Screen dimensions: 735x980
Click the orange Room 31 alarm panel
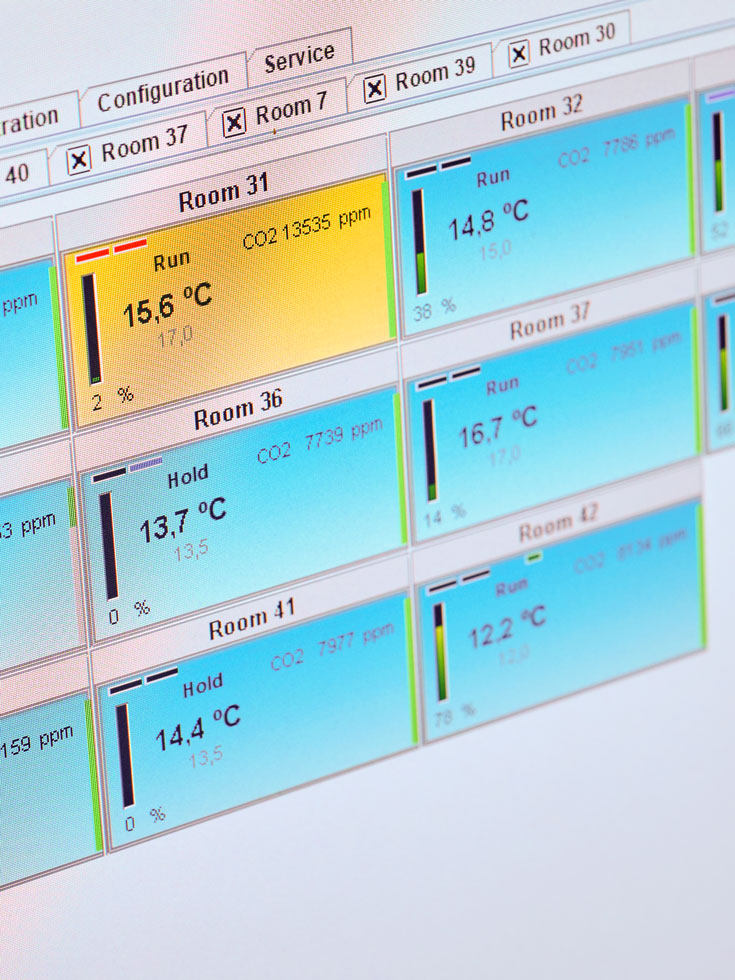point(229,298)
